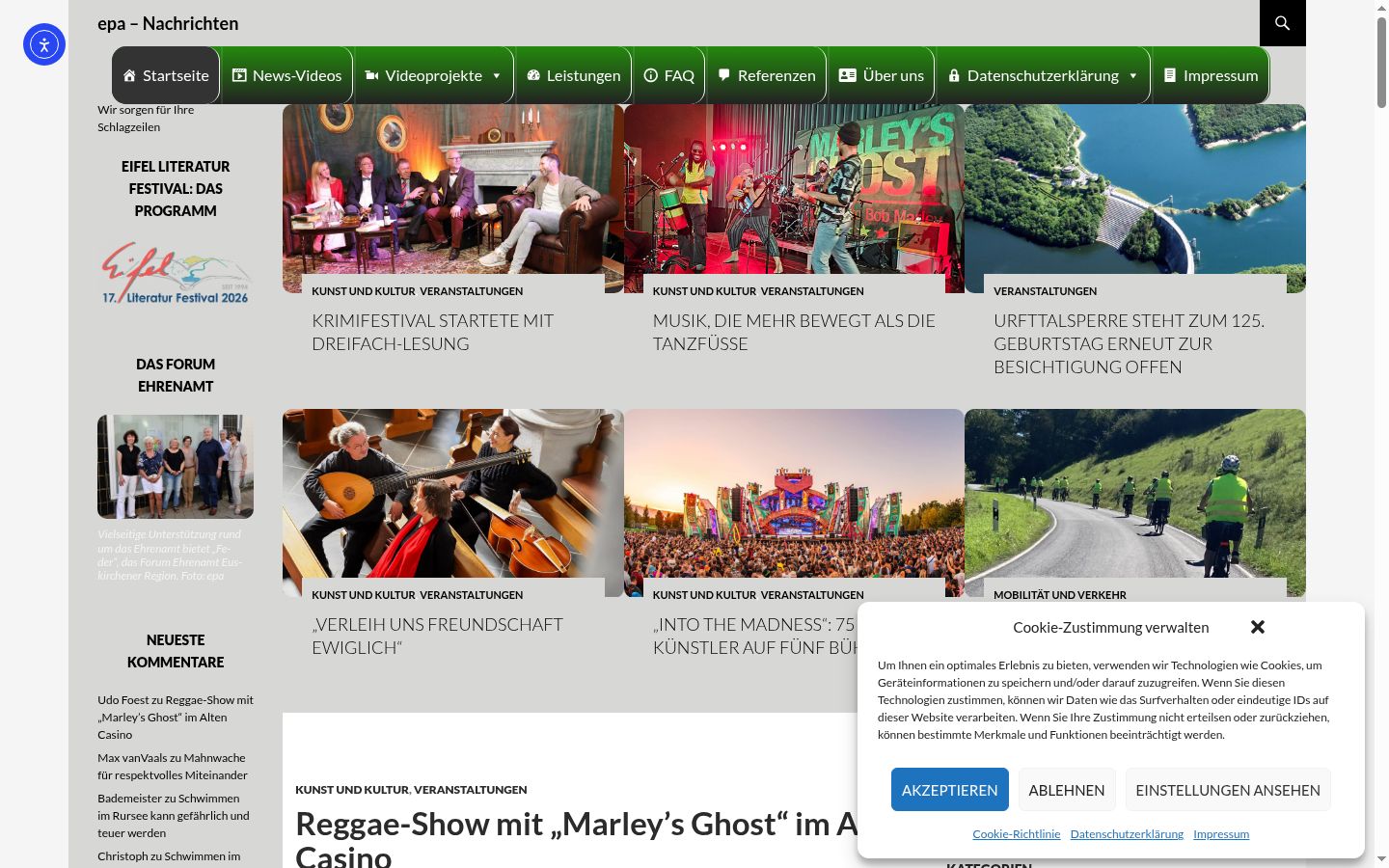Open the Leistungen menu item
This screenshot has width=1389, height=868.
(574, 75)
